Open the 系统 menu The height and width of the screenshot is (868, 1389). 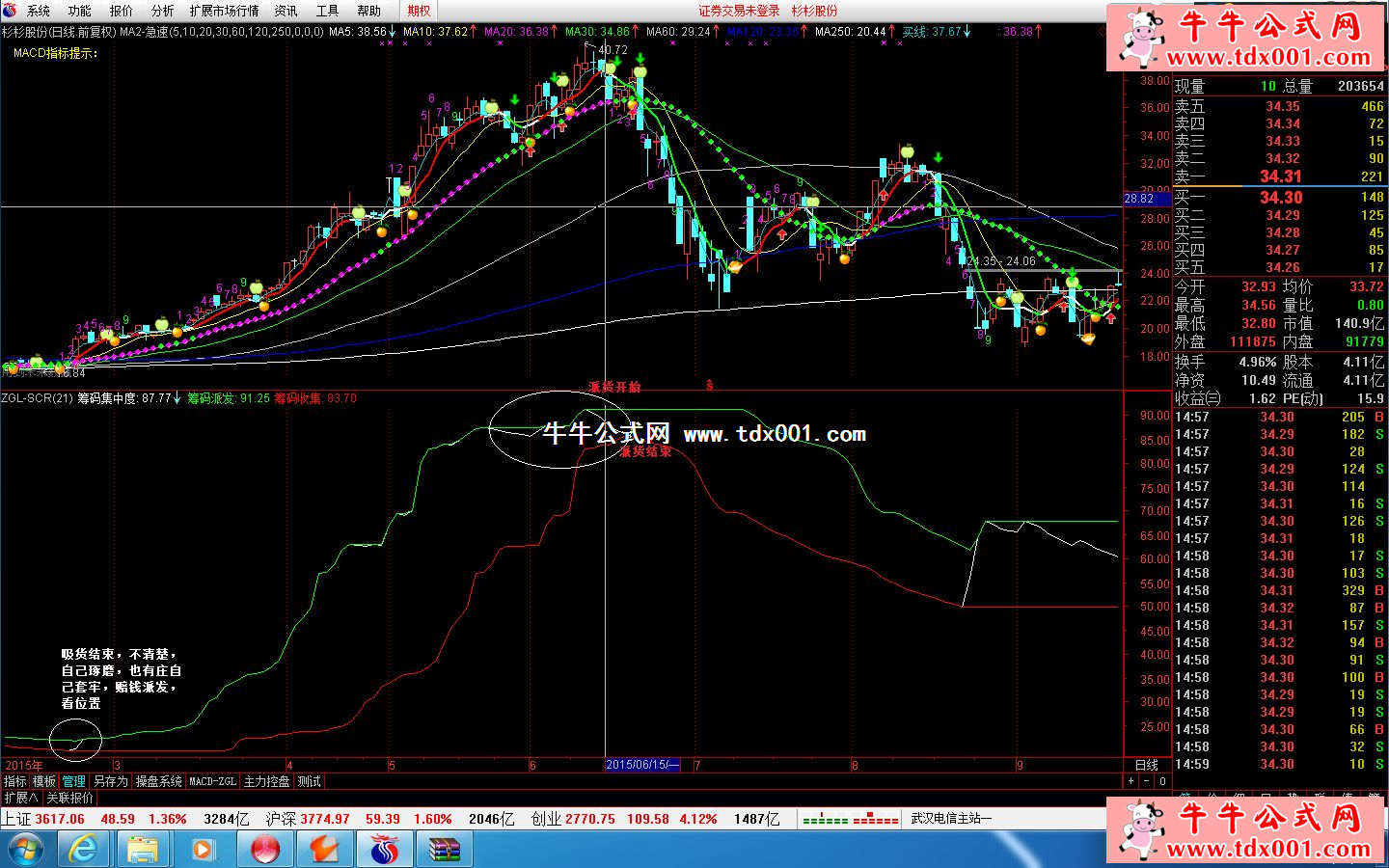pyautogui.click(x=39, y=11)
